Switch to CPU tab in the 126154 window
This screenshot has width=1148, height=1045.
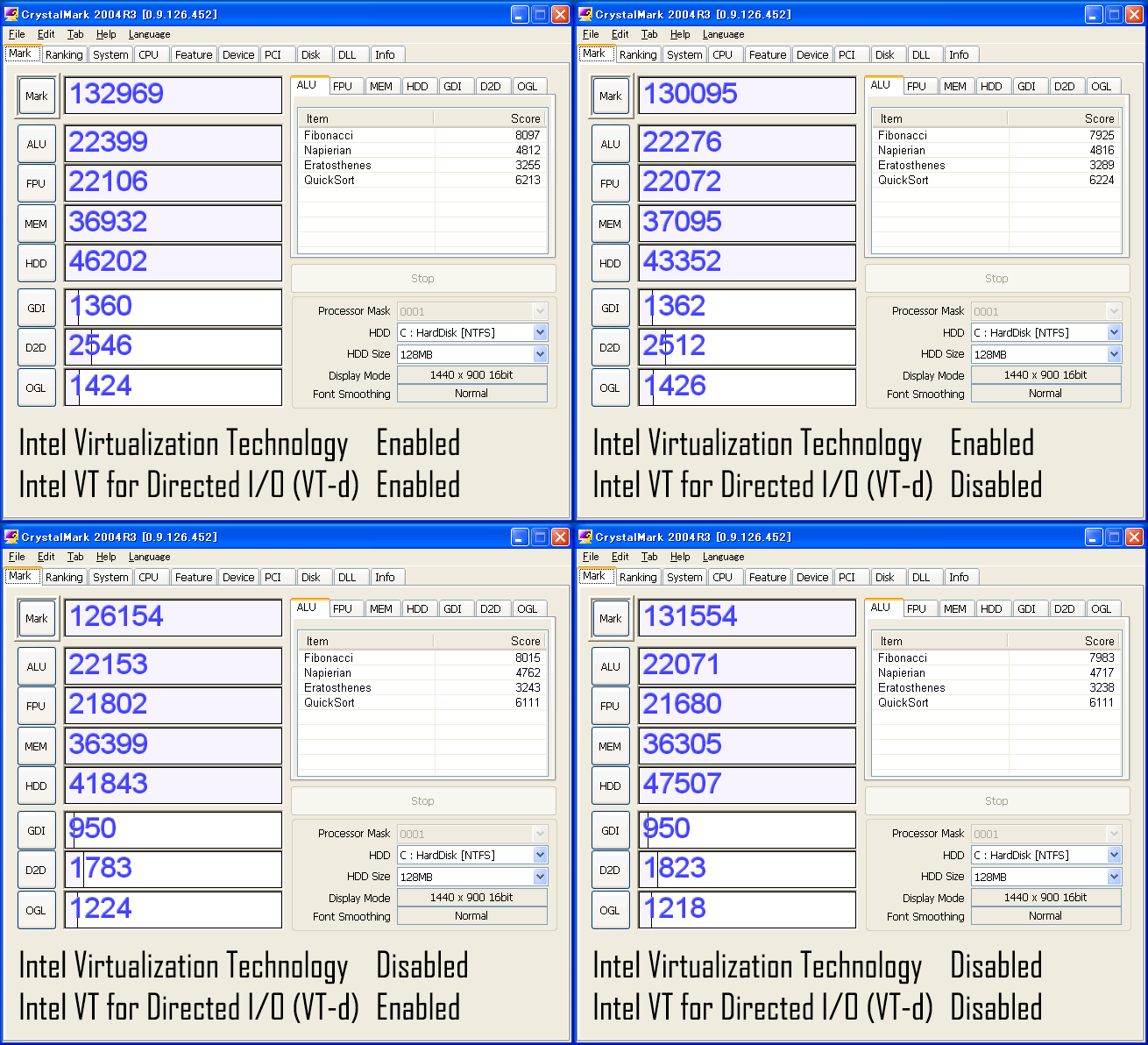coord(149,577)
